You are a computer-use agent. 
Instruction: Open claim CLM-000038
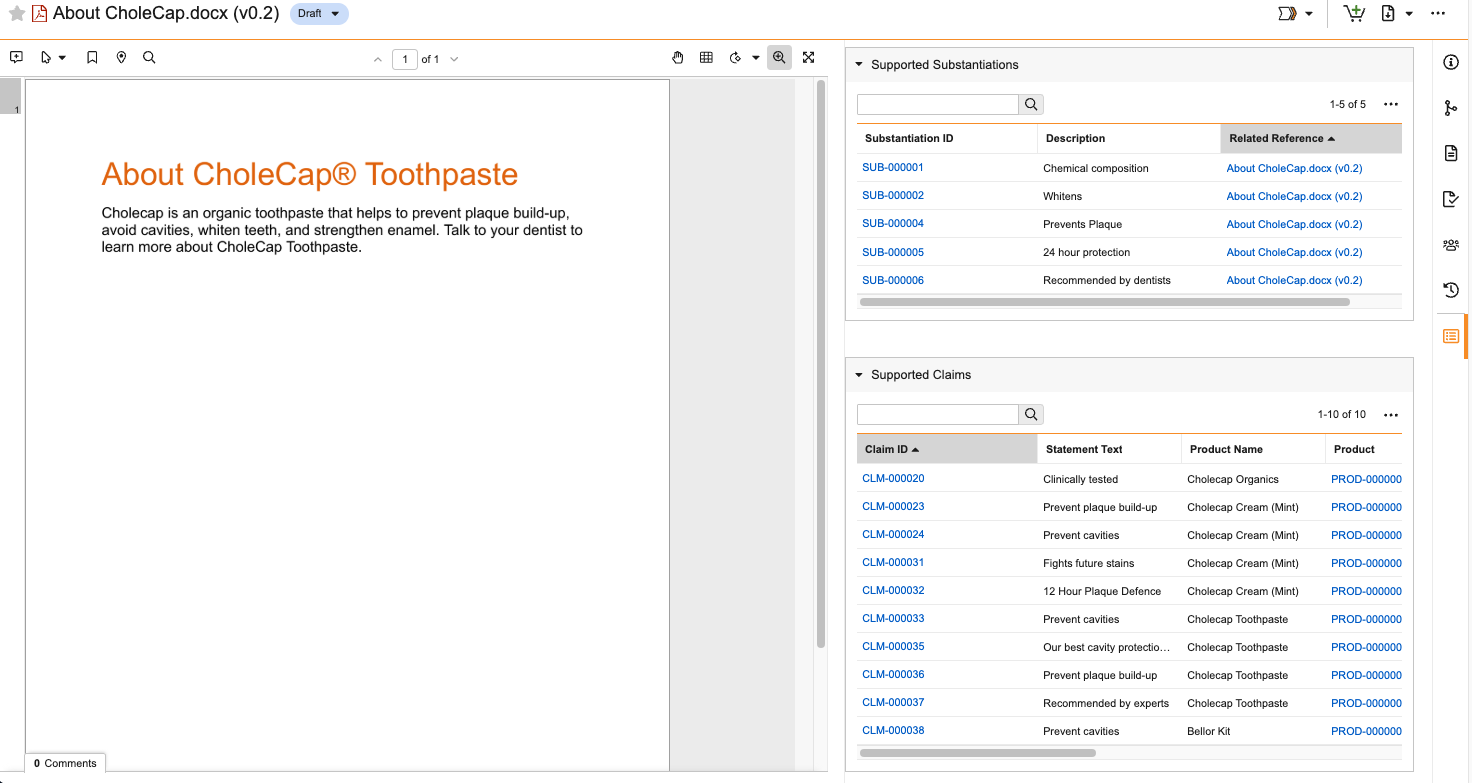(x=893, y=730)
